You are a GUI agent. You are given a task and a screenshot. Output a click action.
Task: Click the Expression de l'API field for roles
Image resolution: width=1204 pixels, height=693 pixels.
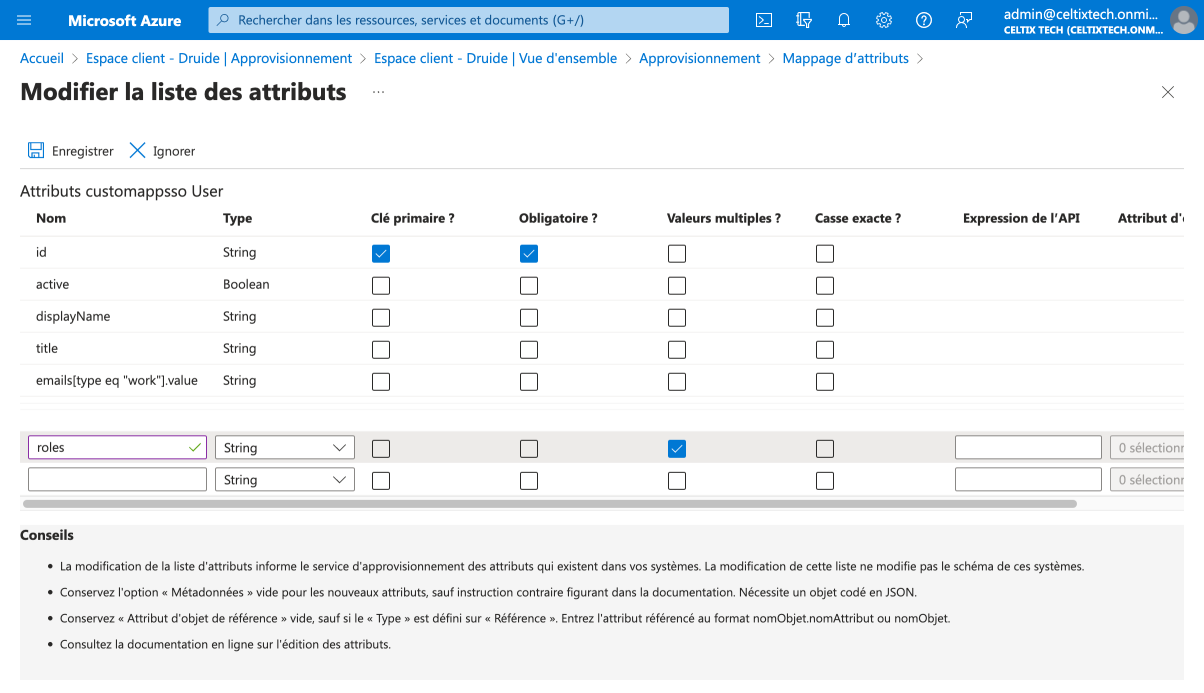(x=1028, y=448)
